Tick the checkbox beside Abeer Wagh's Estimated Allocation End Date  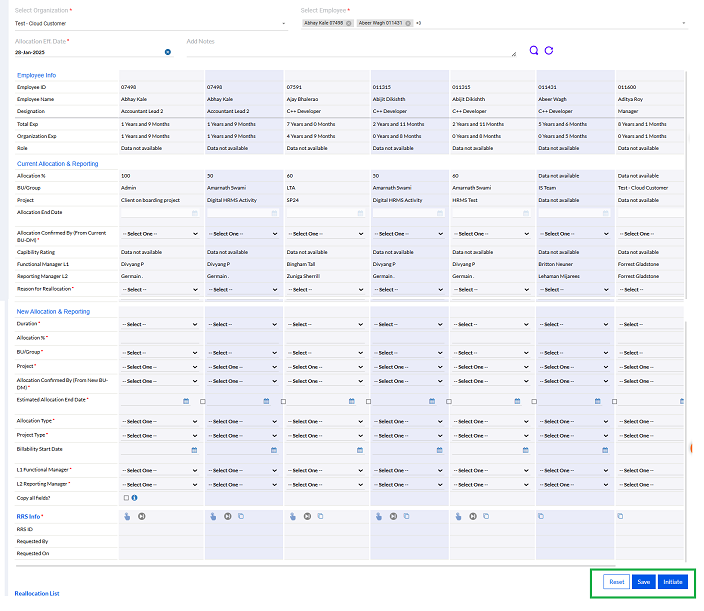pos(615,402)
